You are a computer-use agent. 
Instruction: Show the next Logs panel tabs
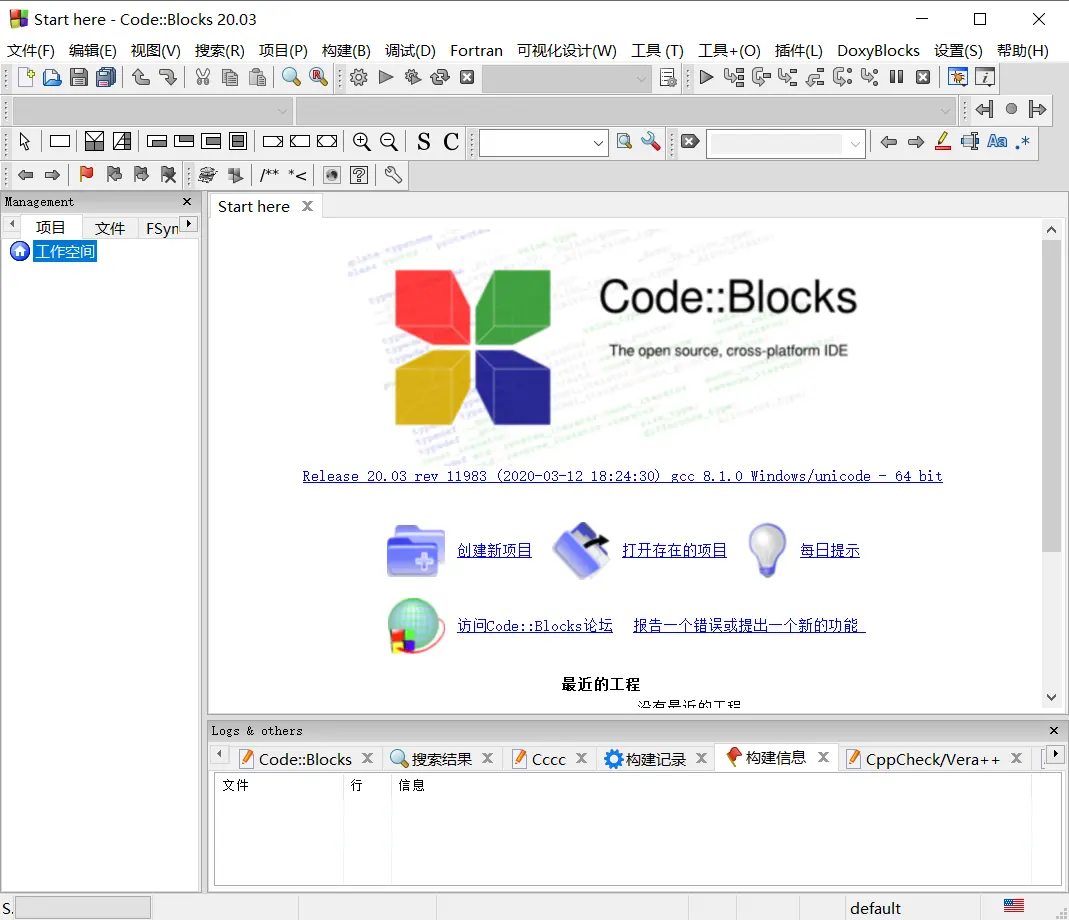pos(1055,754)
